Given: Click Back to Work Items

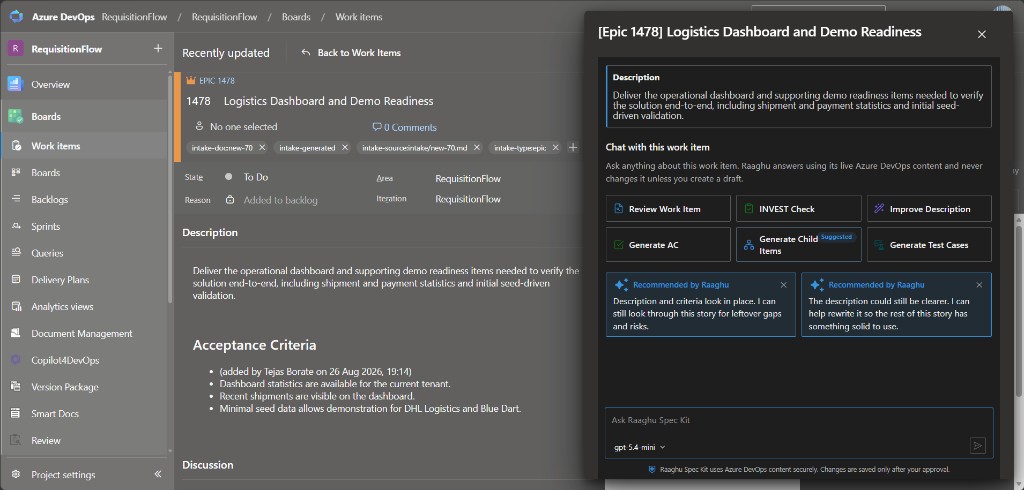Looking at the screenshot, I should 351,53.
